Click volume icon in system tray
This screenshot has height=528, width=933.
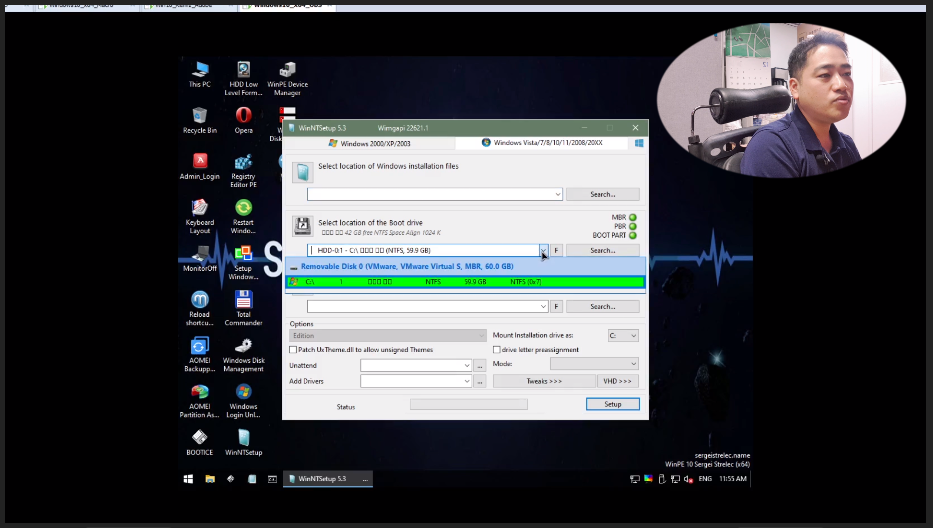coord(688,479)
